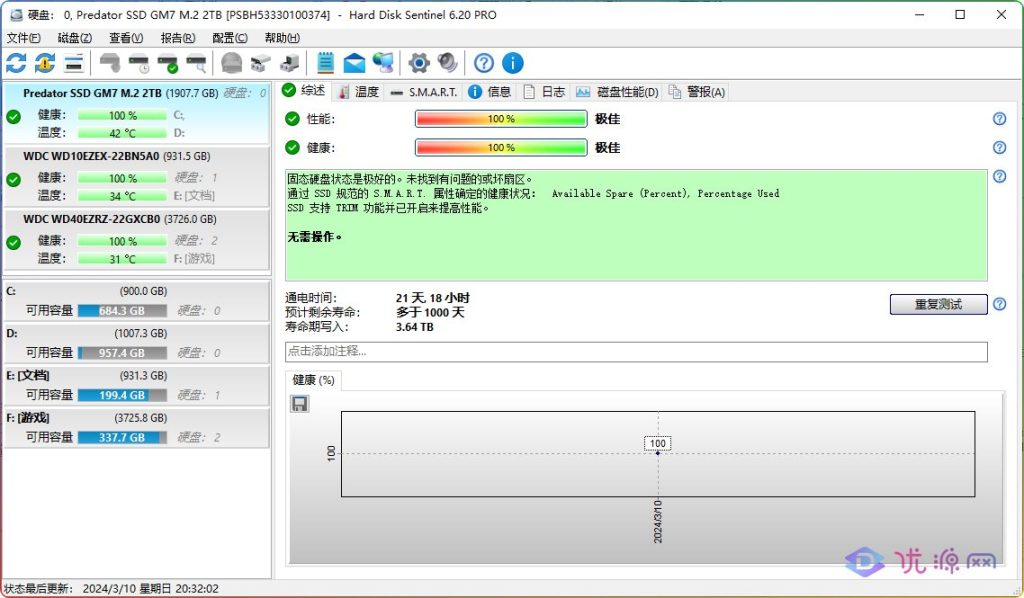Select the 健康 (%) graph tab

click(x=313, y=380)
